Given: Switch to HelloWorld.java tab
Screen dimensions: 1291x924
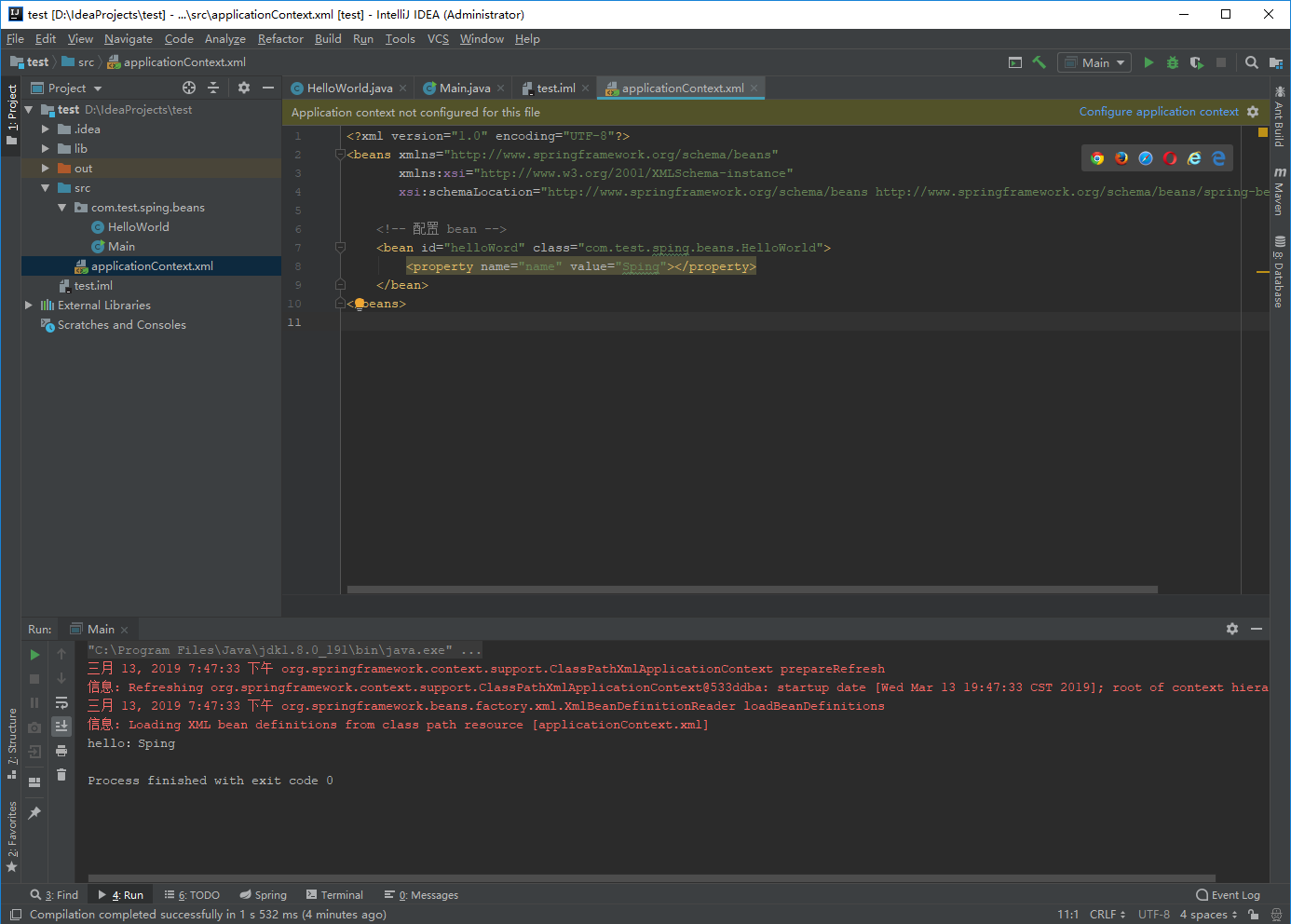Looking at the screenshot, I should coord(349,88).
